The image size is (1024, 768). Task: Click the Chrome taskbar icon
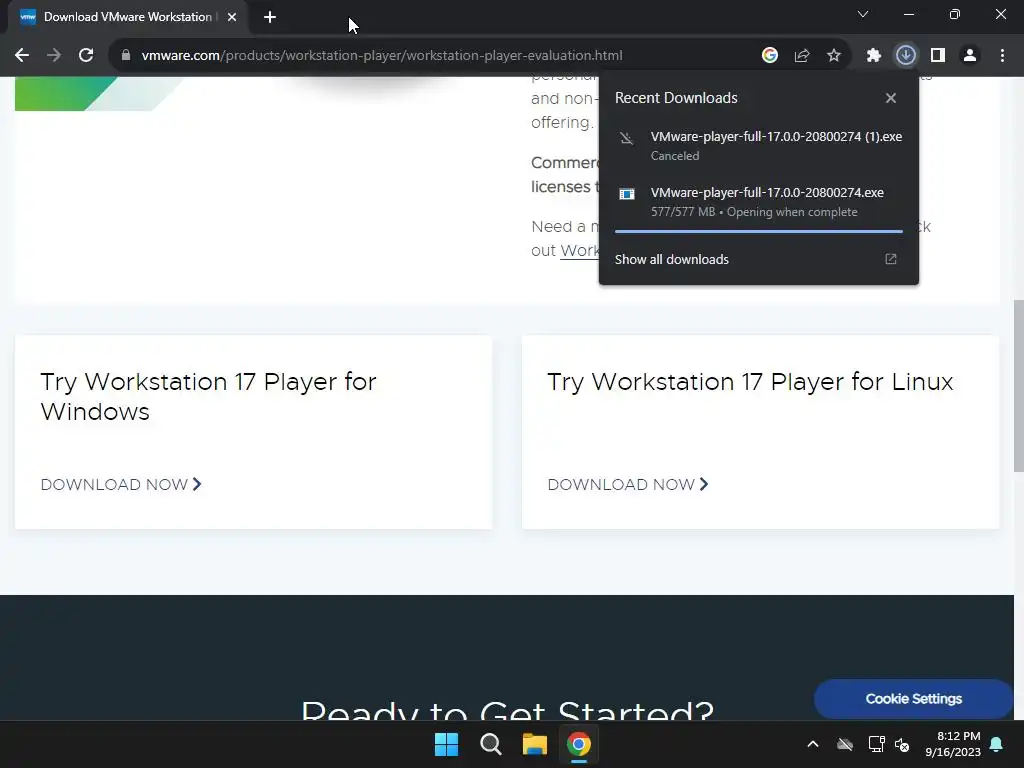point(579,744)
